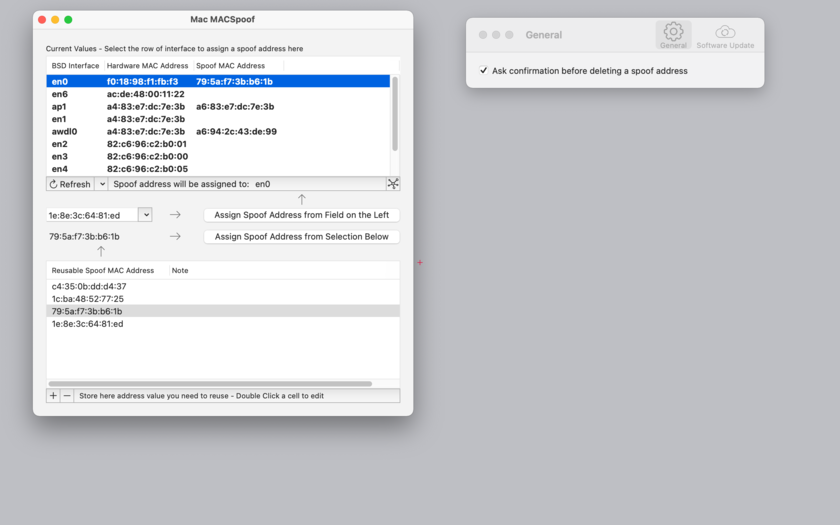The width and height of the screenshot is (840, 525).
Task: Click the BSD Interface column header
Action: (75, 65)
